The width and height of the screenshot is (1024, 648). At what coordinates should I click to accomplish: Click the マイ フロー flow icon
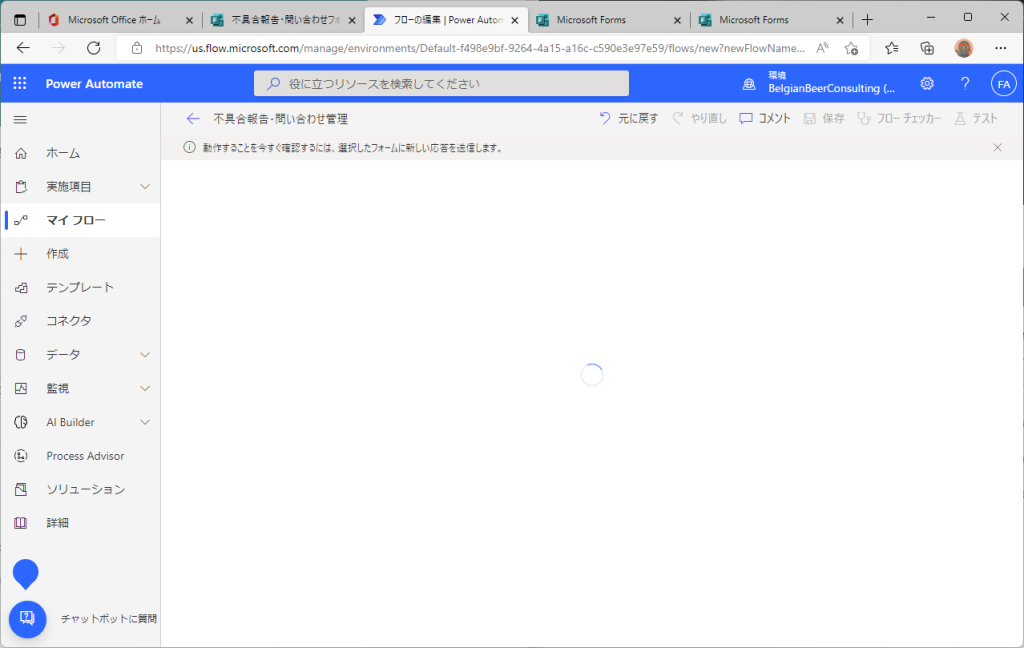[21, 220]
